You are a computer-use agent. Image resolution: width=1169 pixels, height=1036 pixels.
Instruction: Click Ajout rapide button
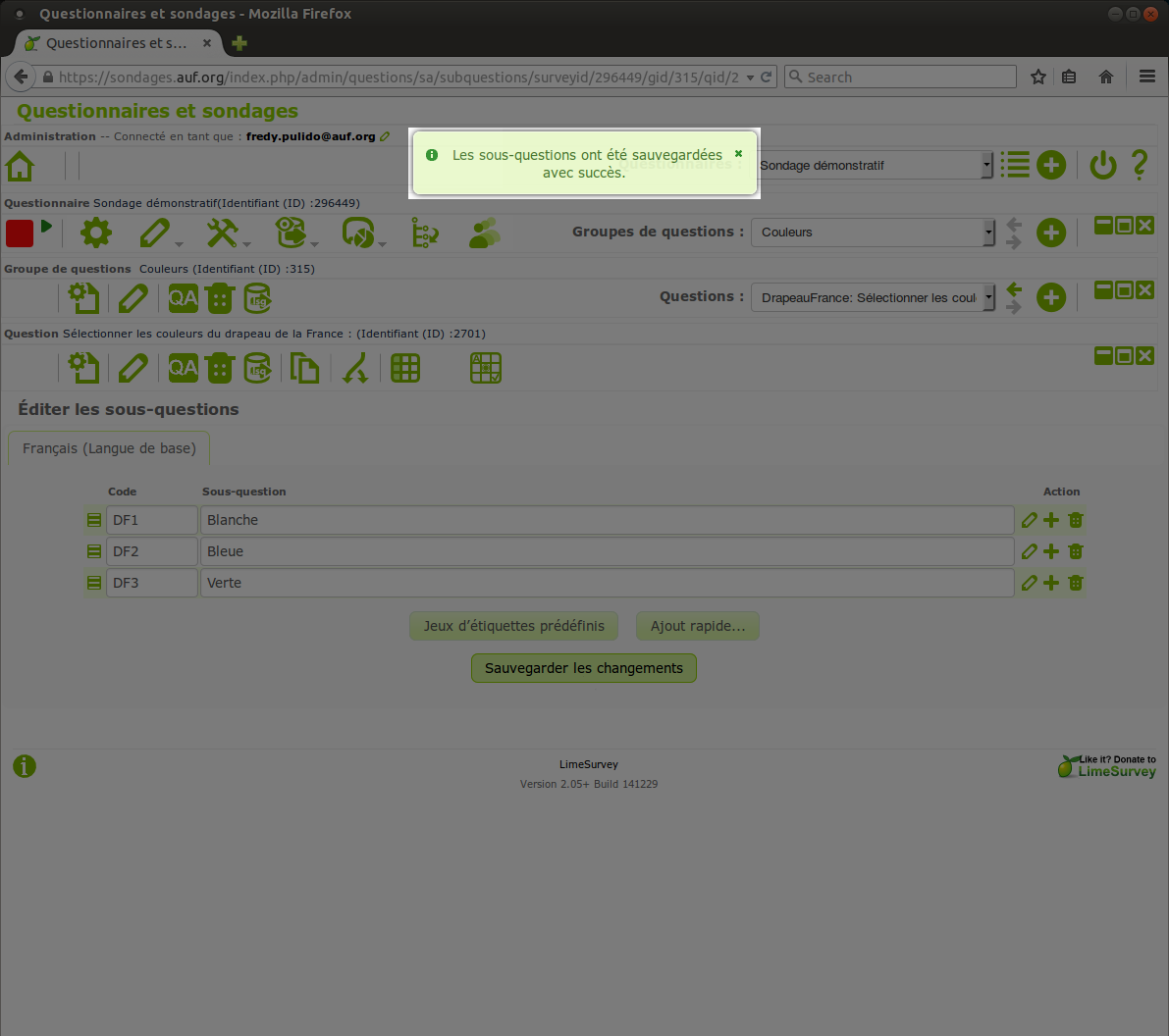click(698, 626)
